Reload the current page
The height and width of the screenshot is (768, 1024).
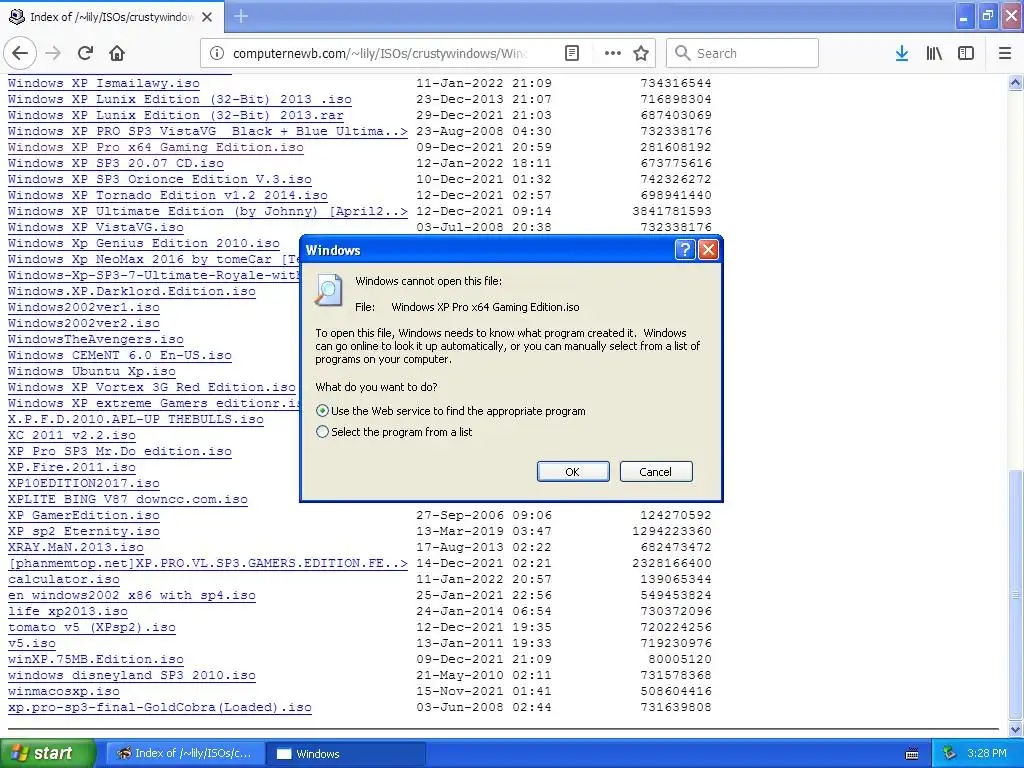(85, 54)
